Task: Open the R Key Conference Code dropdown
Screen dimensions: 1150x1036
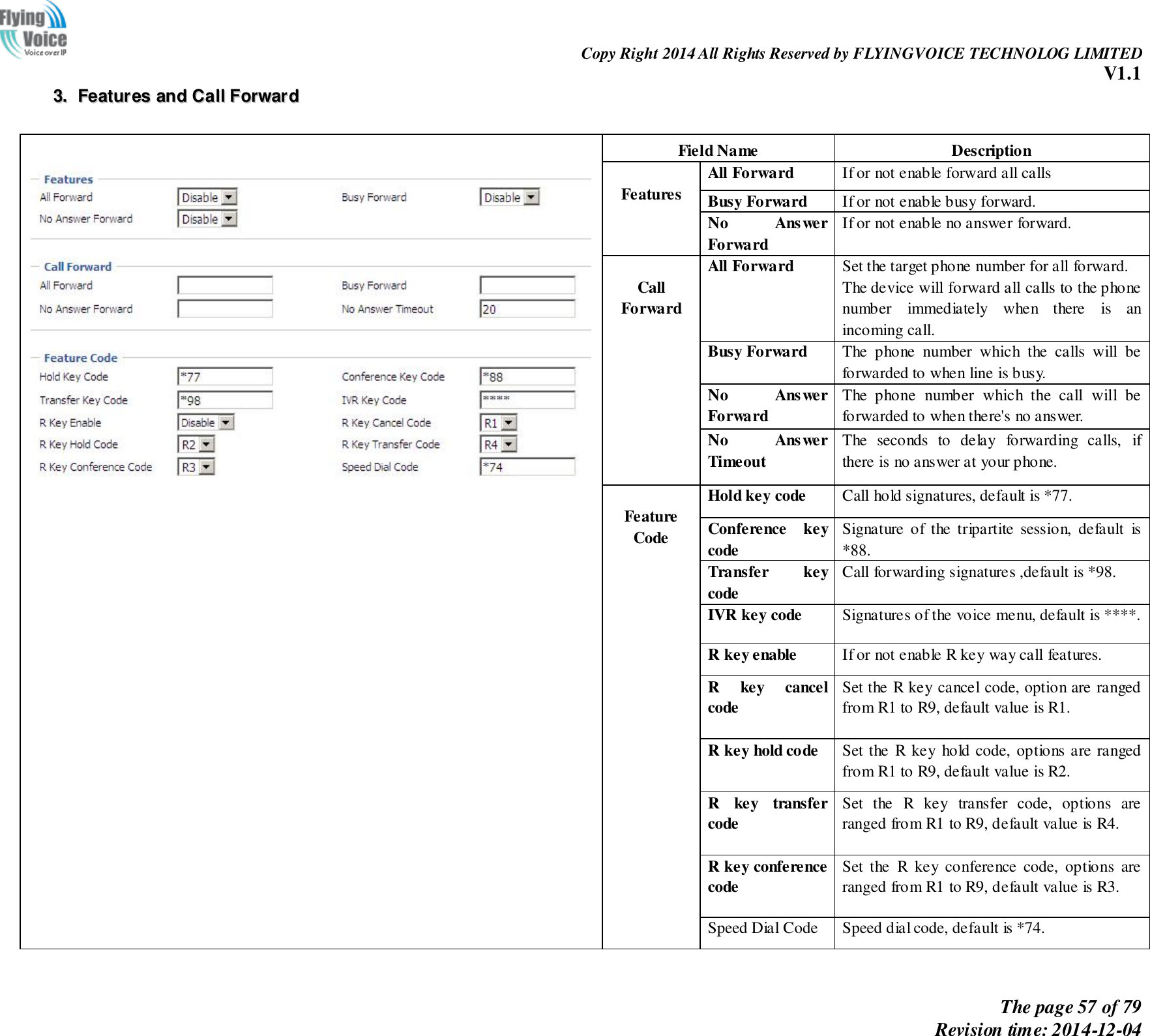Action: point(196,467)
